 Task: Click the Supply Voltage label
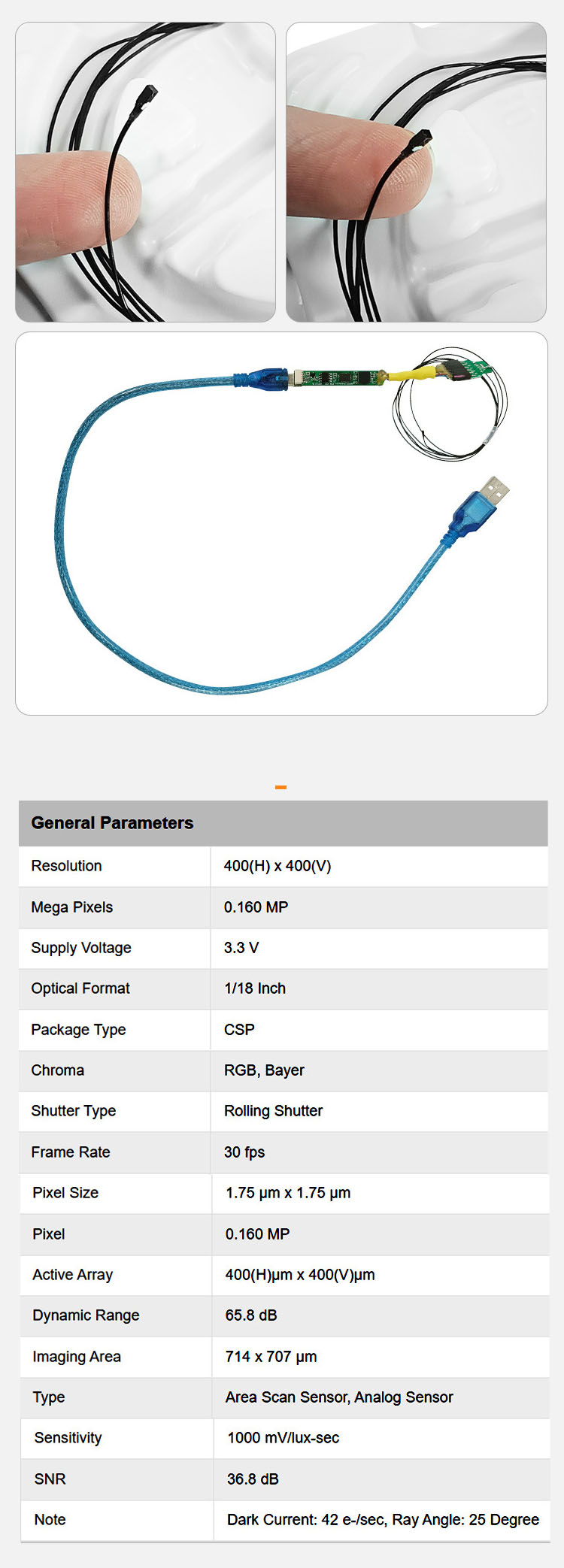pyautogui.click(x=81, y=948)
